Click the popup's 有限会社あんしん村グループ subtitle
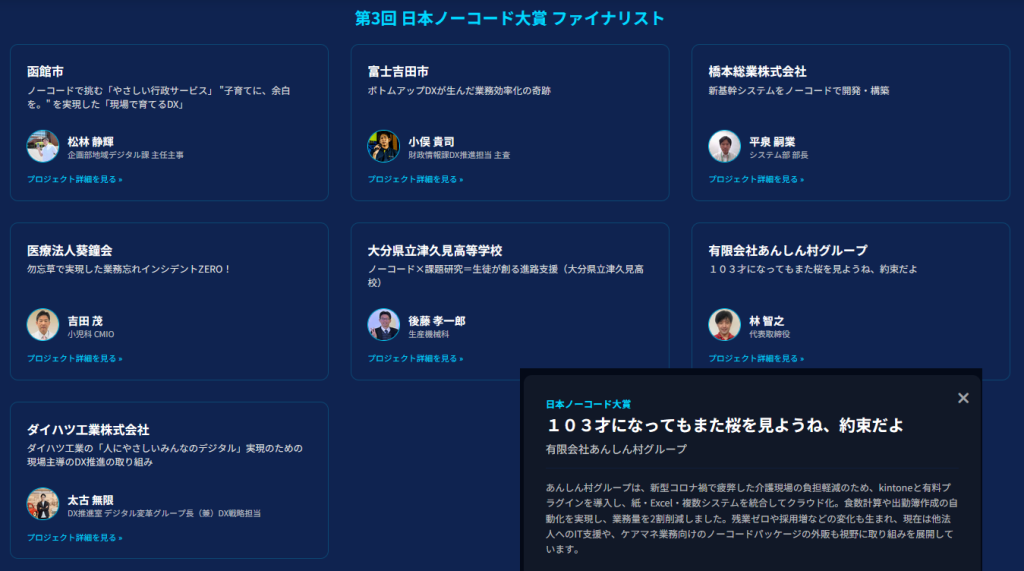This screenshot has width=1024, height=571. [616, 449]
